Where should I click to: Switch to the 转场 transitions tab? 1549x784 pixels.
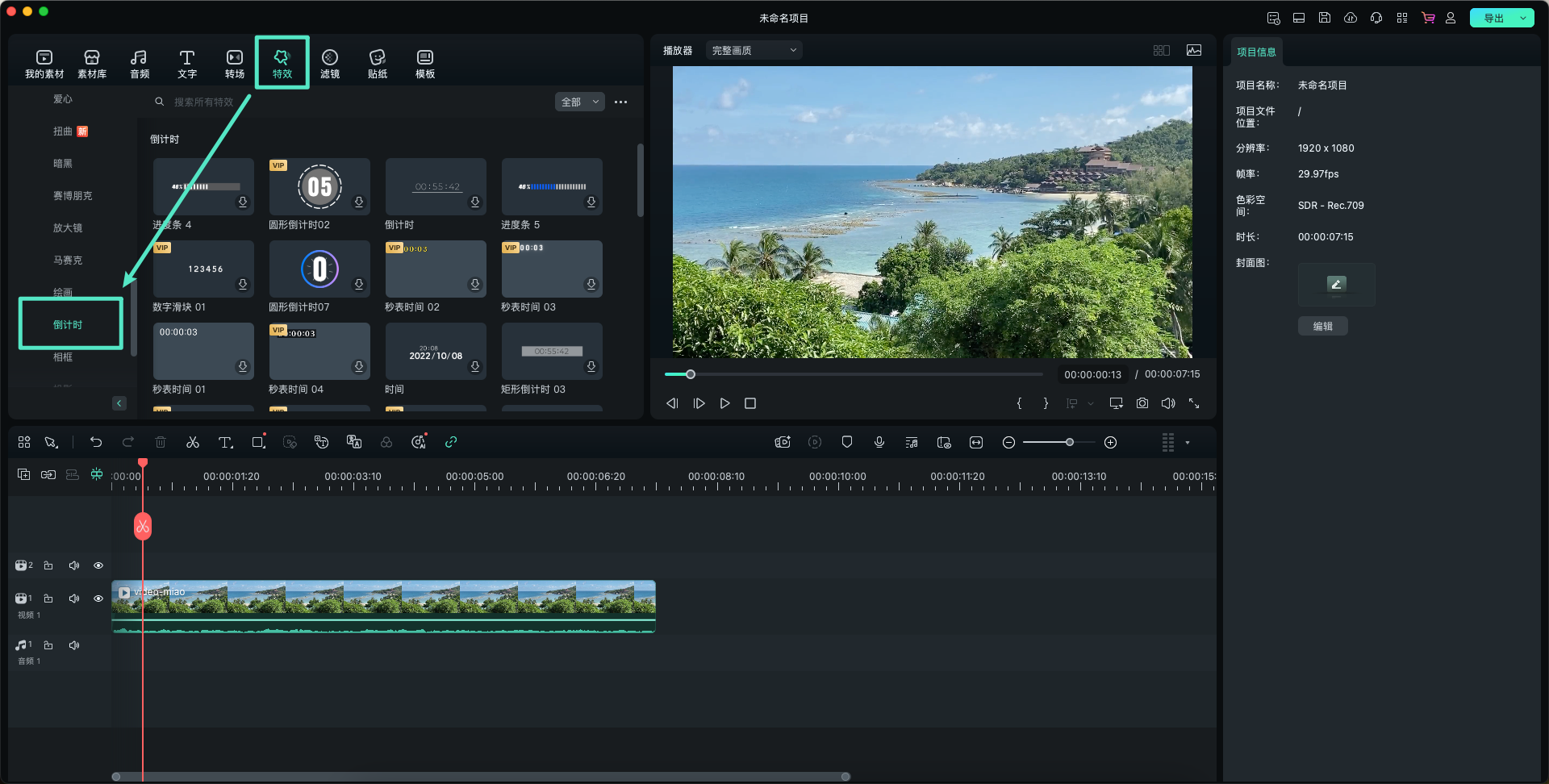[x=234, y=63]
